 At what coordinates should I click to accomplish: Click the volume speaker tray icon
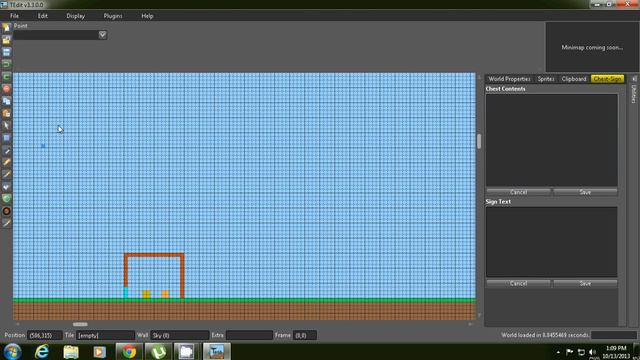click(x=593, y=352)
